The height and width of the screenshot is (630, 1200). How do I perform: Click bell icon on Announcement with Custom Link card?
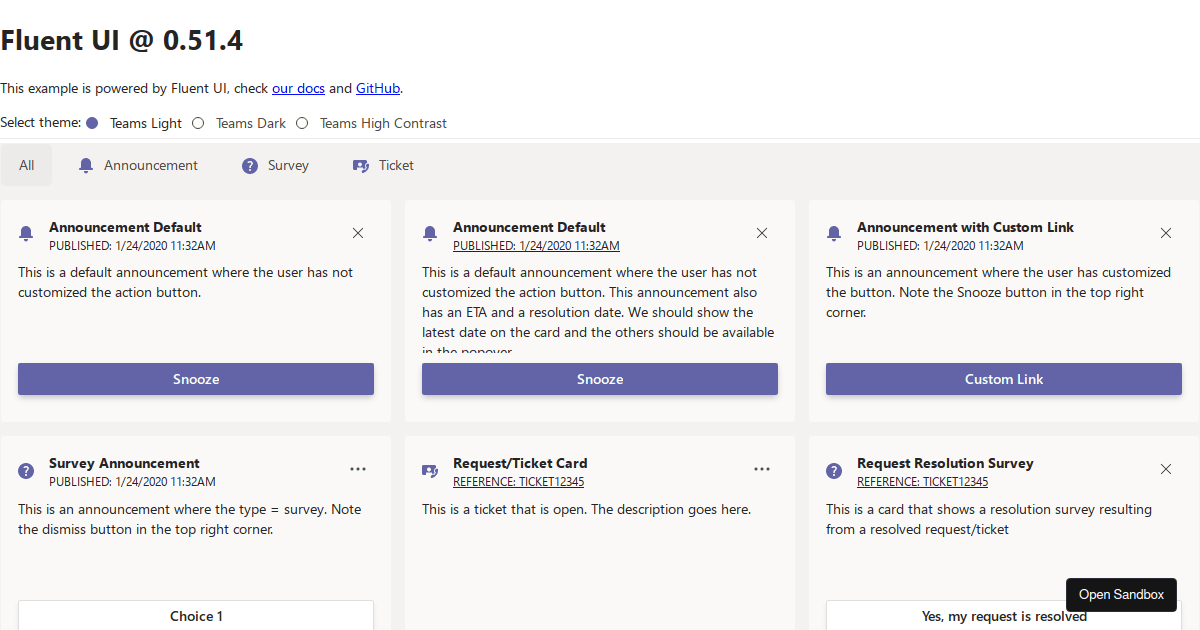click(834, 233)
